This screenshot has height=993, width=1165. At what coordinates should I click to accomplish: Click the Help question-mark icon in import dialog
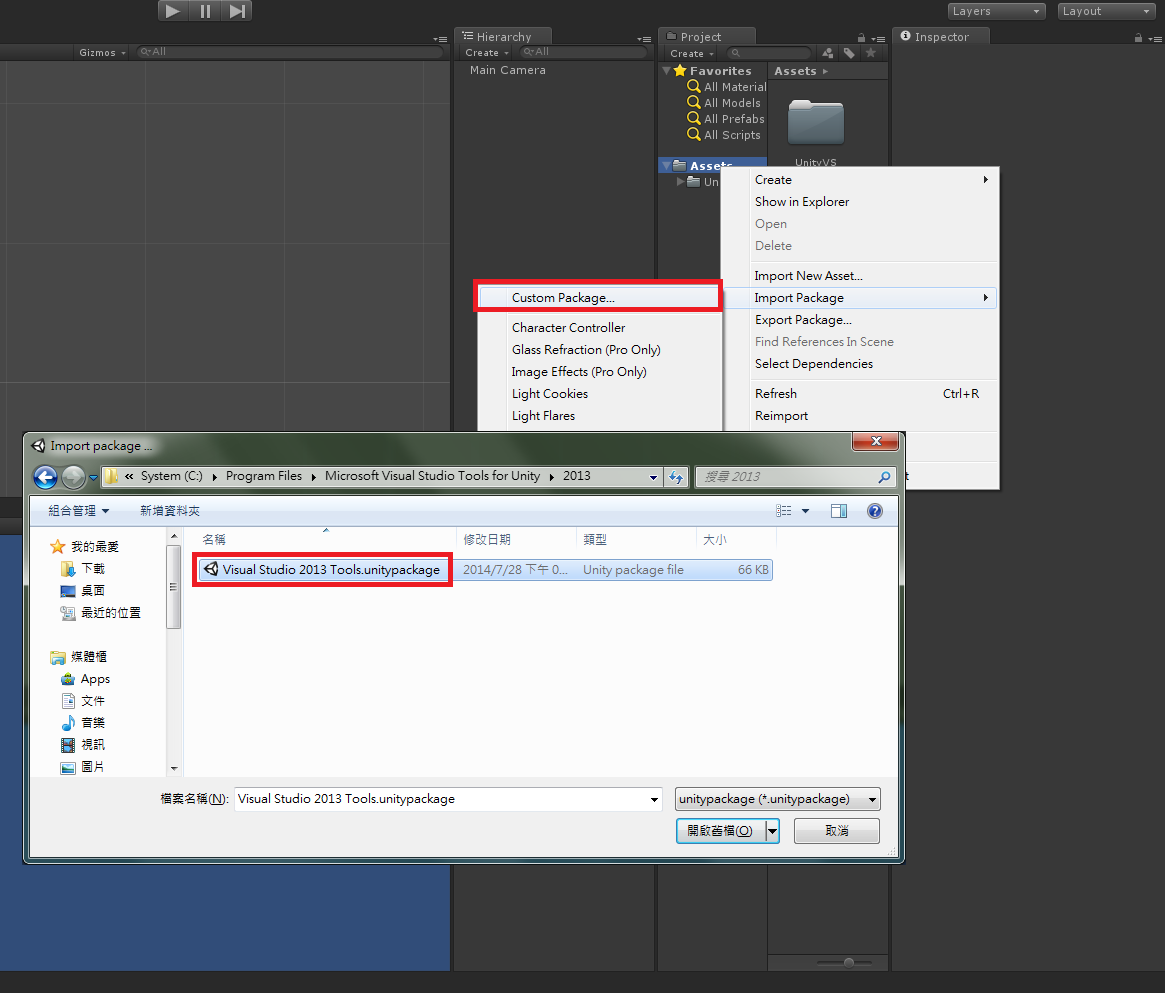(x=874, y=510)
